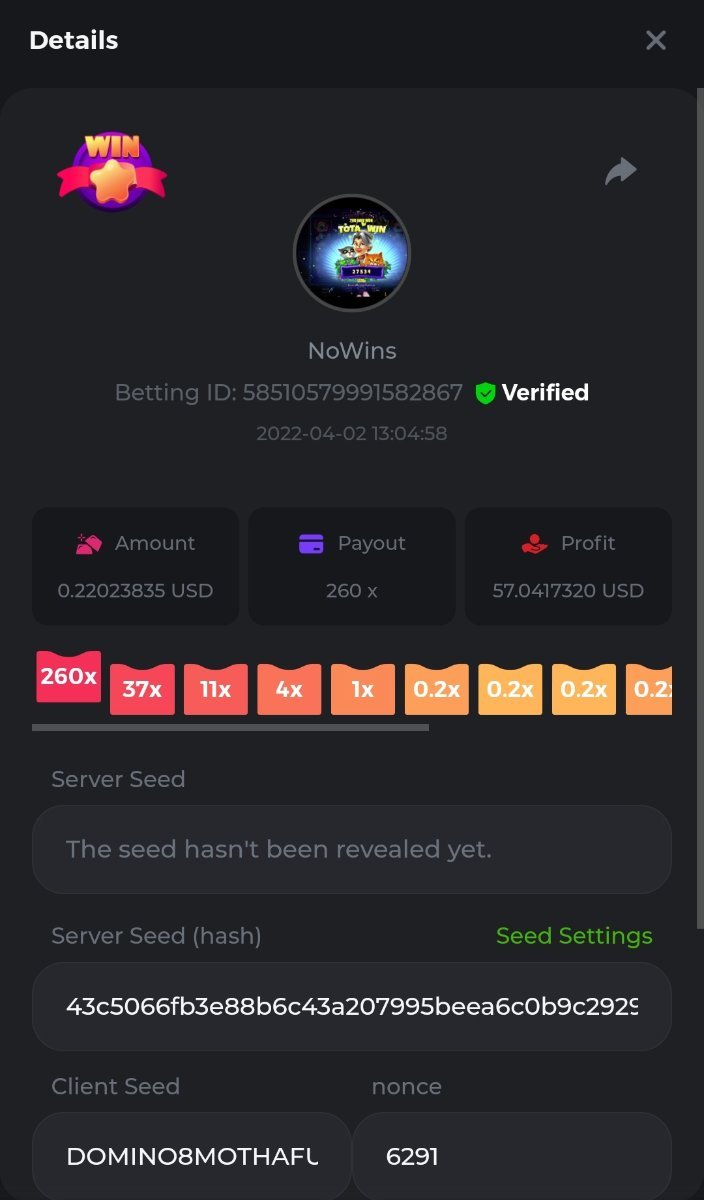Select the 260x multiplier tag
The width and height of the screenshot is (704, 1200).
coord(69,677)
